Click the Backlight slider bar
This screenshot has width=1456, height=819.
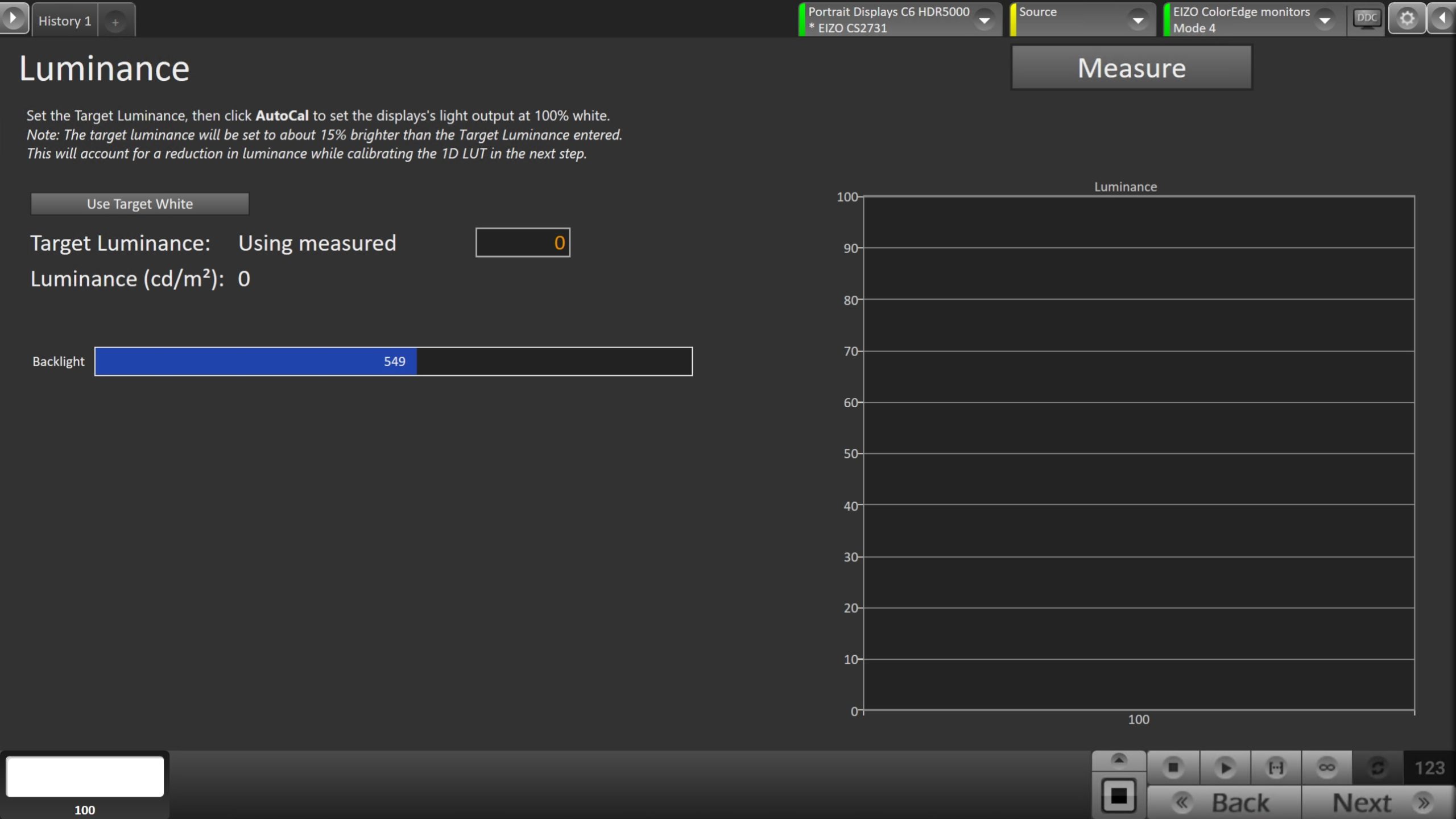coord(393,361)
